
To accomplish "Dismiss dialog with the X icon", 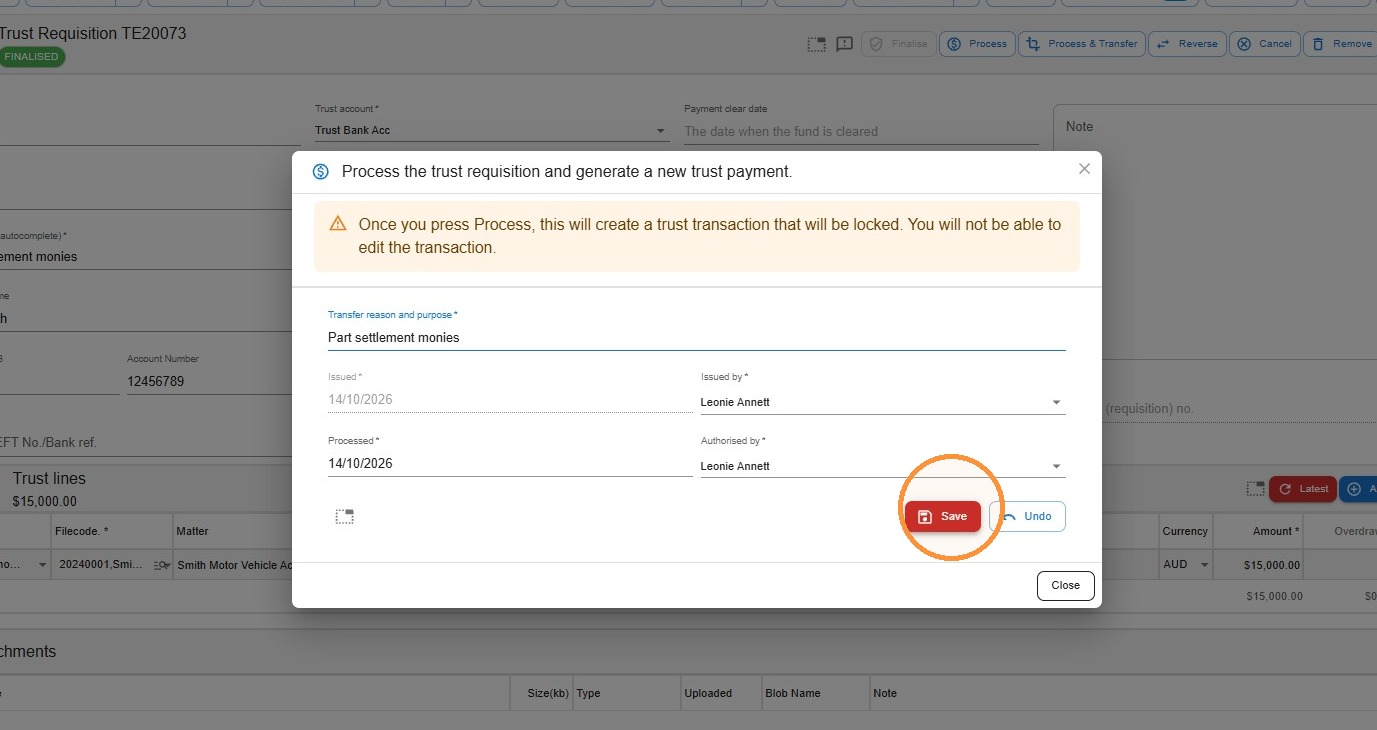I will click(1084, 169).
